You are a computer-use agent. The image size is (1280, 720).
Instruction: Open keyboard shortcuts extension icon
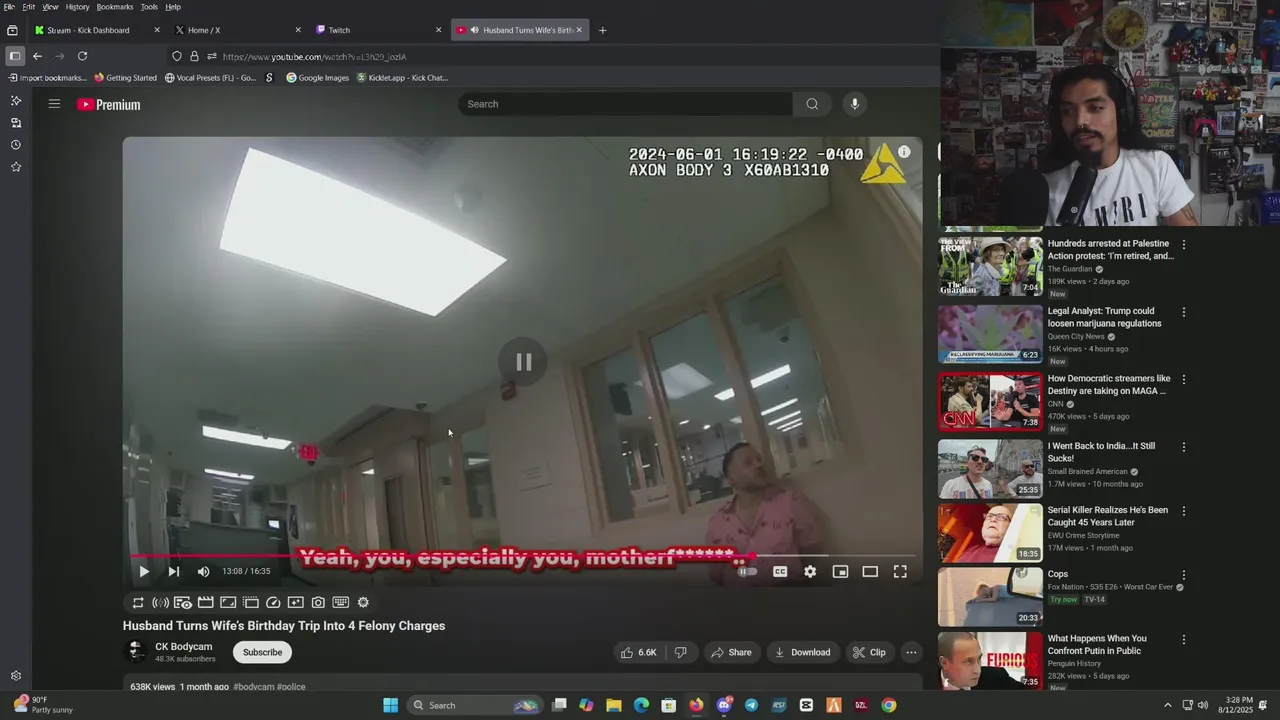341,602
